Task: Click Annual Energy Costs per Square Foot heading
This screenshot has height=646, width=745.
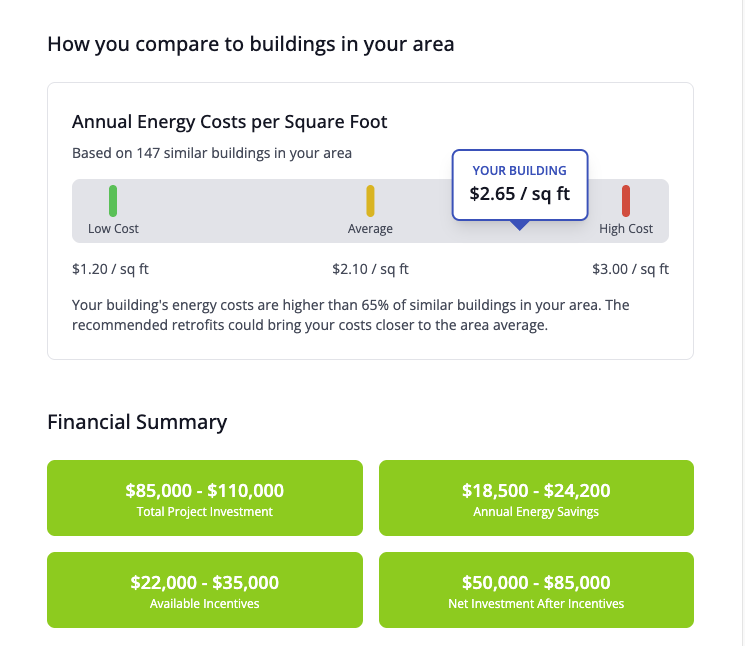Action: 229,123
